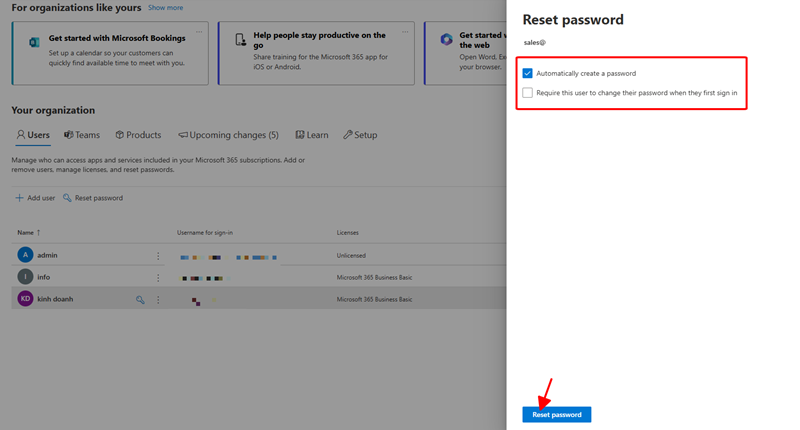Click the Microsoft Bookings card icon

tap(34, 42)
